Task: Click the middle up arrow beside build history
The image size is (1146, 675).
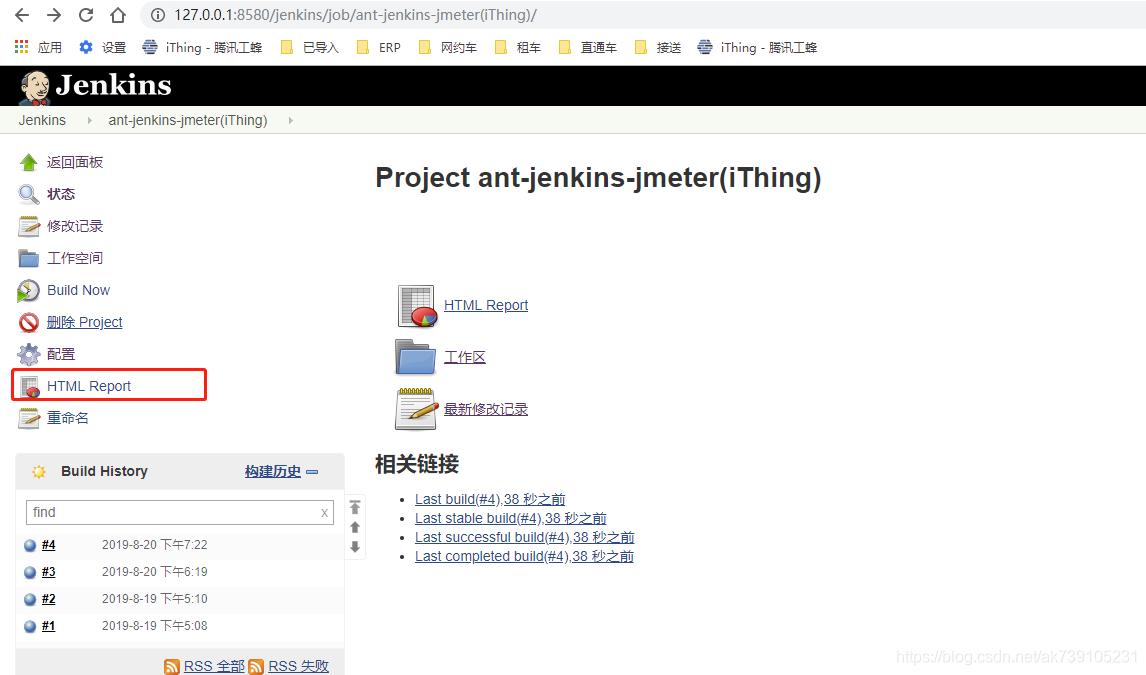Action: tap(355, 527)
